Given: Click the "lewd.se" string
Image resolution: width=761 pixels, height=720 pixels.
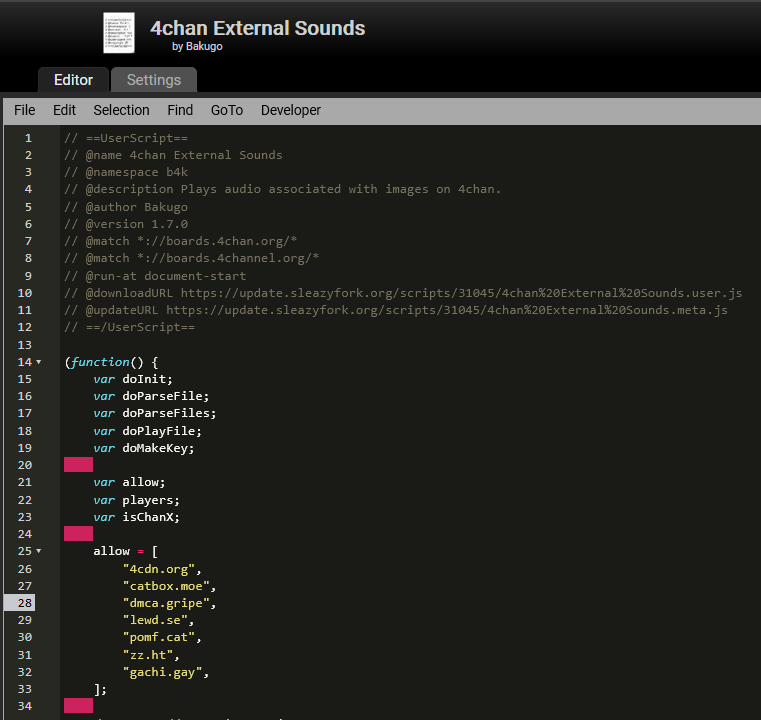Looking at the screenshot, I should [155, 620].
